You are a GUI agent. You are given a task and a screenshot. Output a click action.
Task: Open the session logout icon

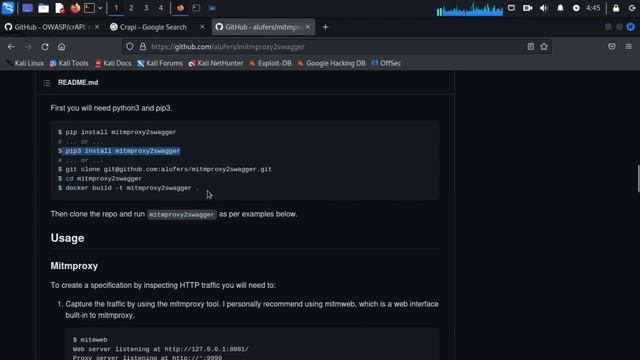click(x=632, y=8)
